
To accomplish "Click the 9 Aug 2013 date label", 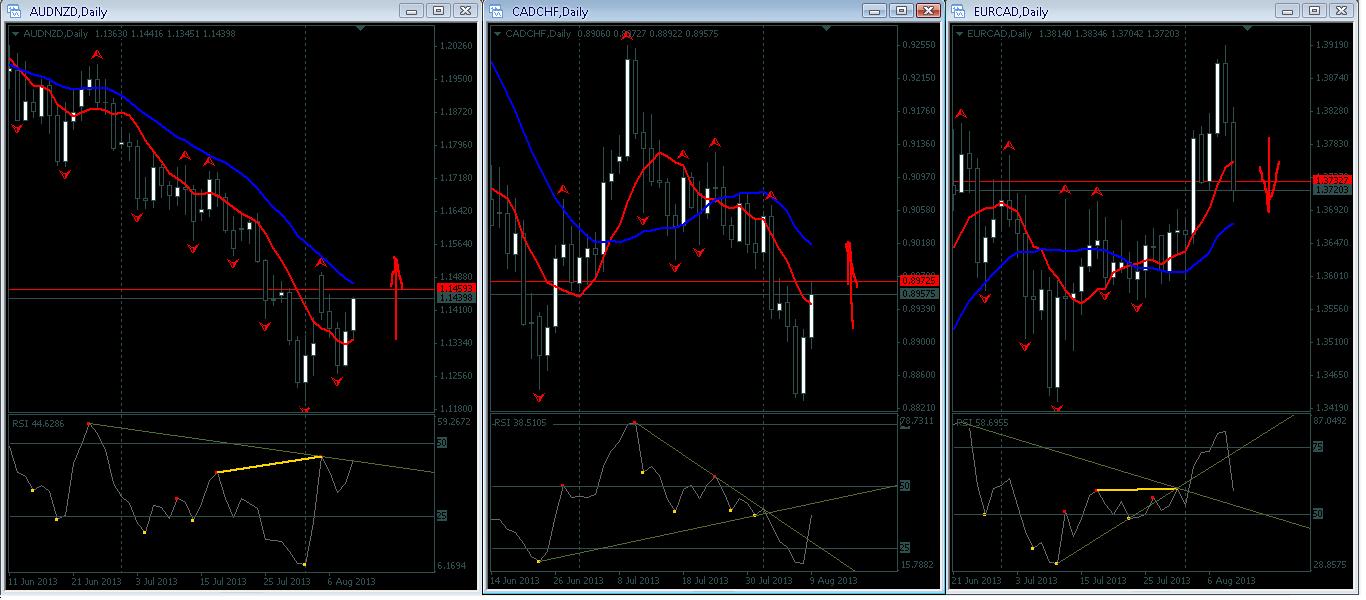I will [832, 581].
